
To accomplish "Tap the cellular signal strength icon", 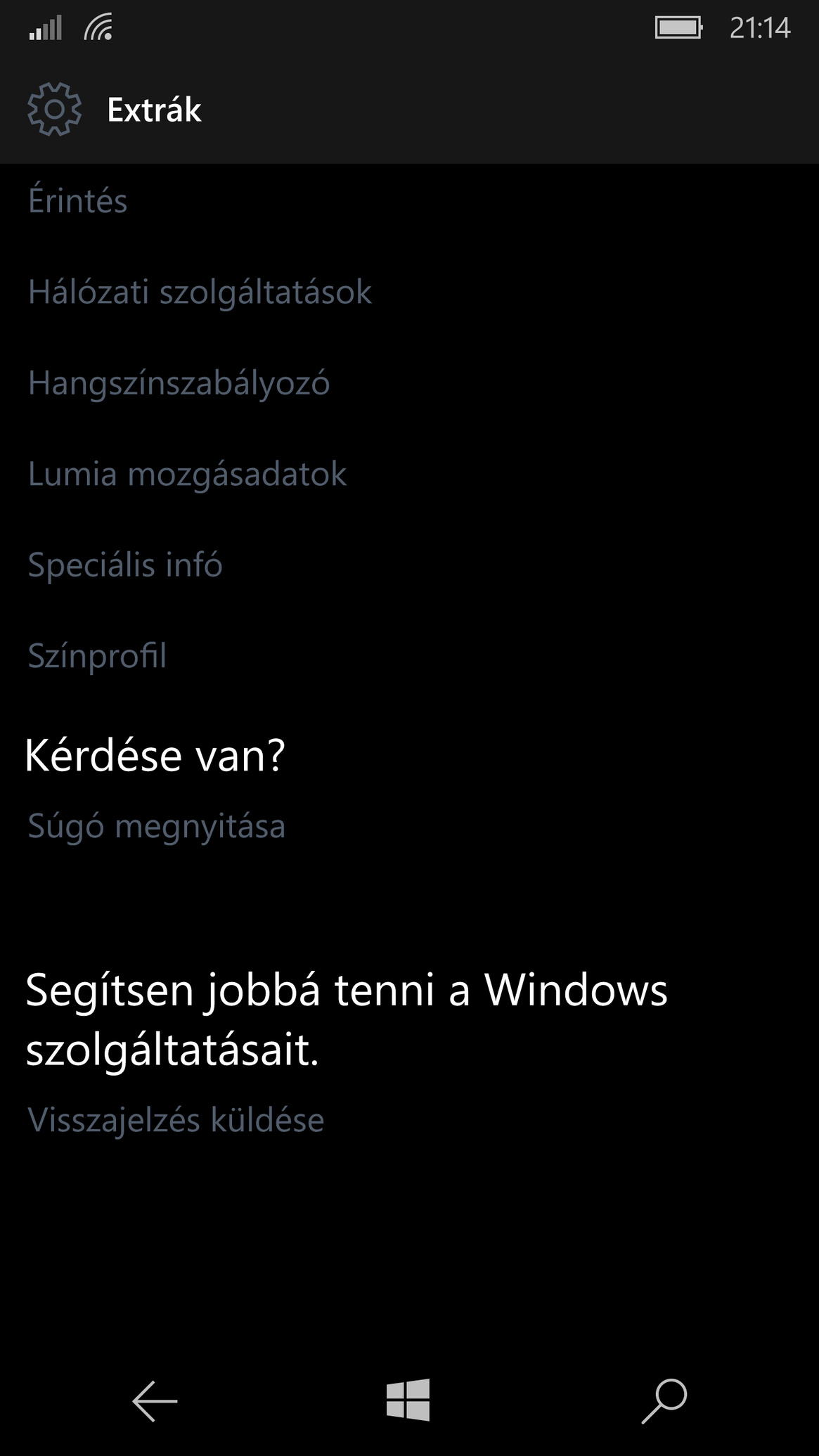I will tap(46, 27).
